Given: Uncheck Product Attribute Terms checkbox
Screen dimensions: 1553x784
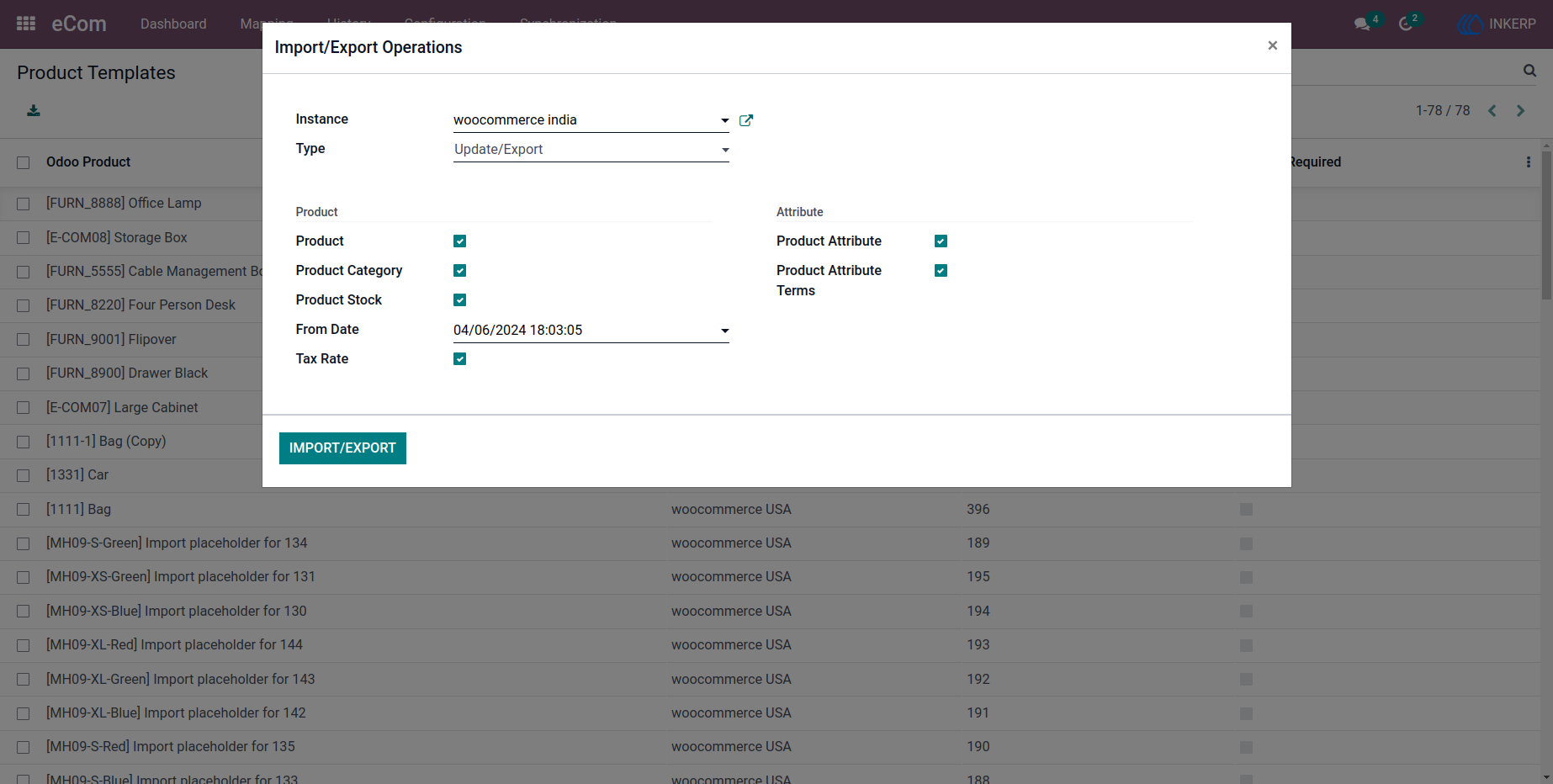Looking at the screenshot, I should [x=941, y=271].
